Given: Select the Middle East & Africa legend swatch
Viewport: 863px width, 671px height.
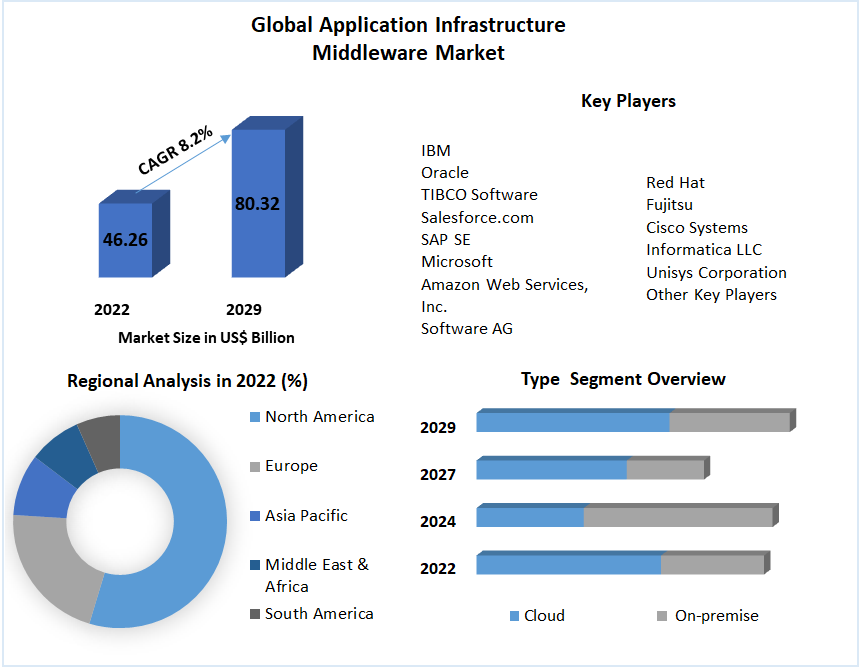Looking at the screenshot, I should click(255, 565).
